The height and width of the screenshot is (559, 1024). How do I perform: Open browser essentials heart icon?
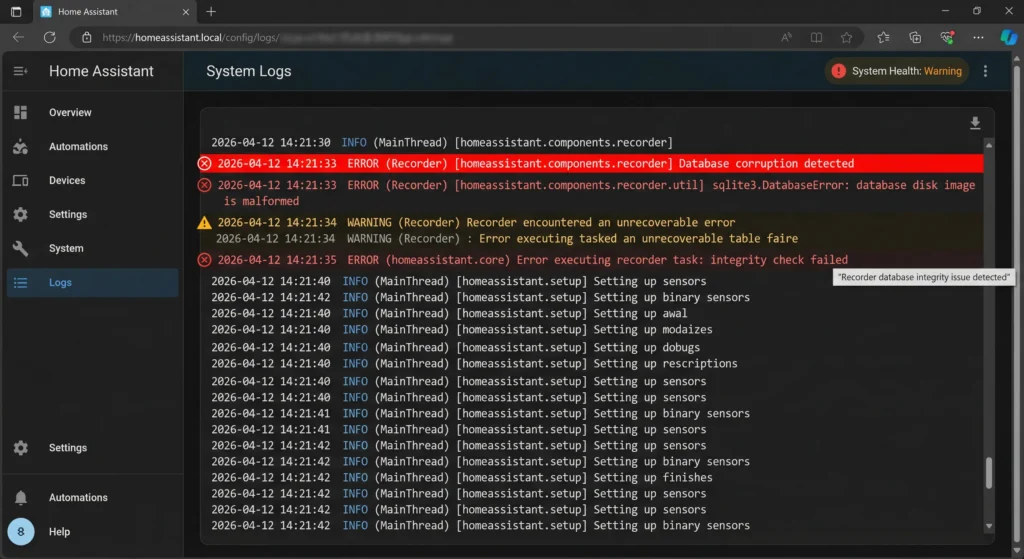pos(947,37)
